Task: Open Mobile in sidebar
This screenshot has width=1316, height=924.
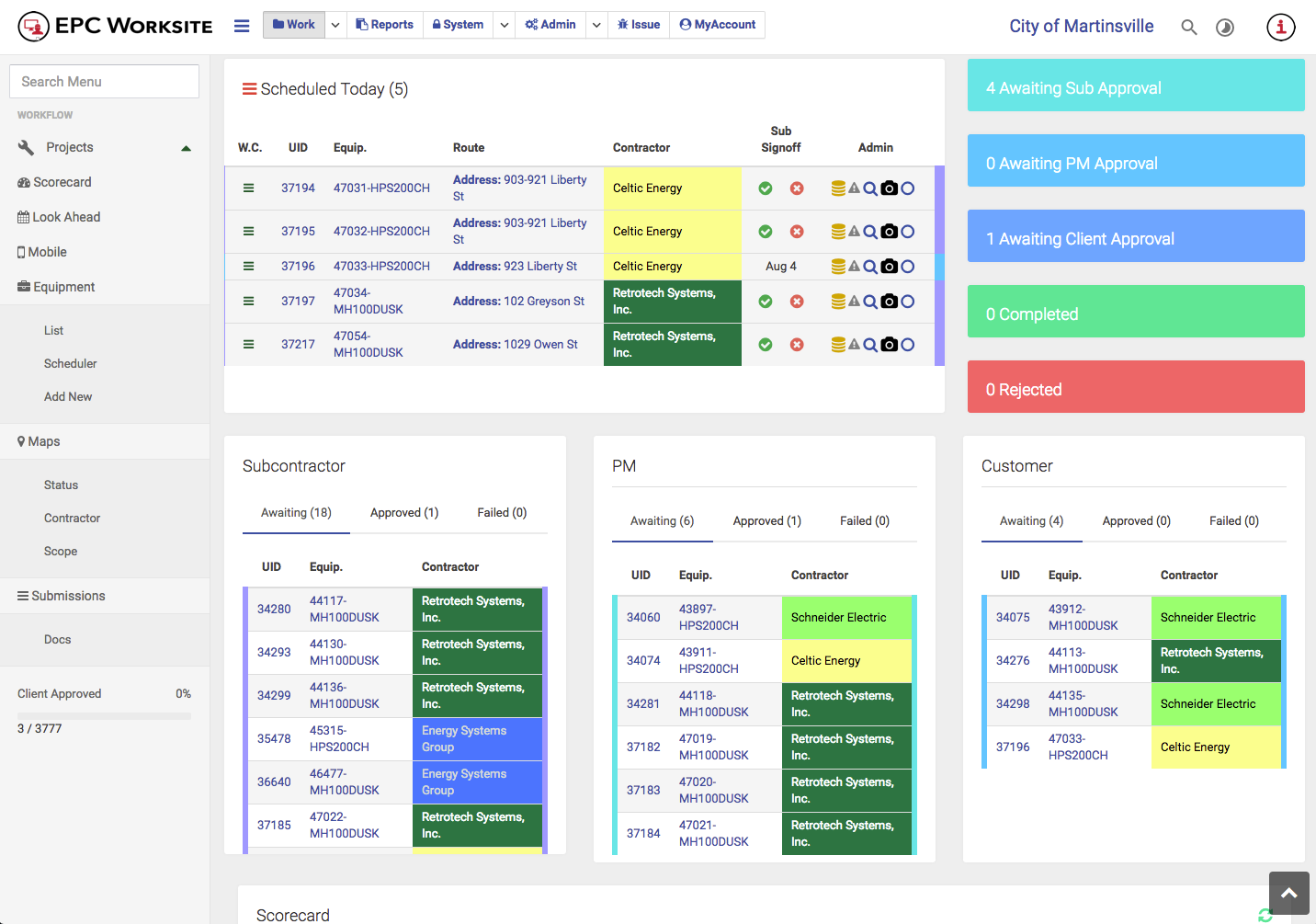Action: 42,252
